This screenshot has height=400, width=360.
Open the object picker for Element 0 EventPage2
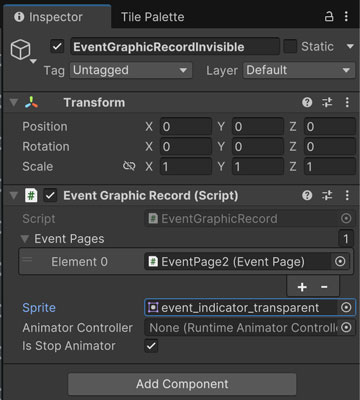[340, 261]
